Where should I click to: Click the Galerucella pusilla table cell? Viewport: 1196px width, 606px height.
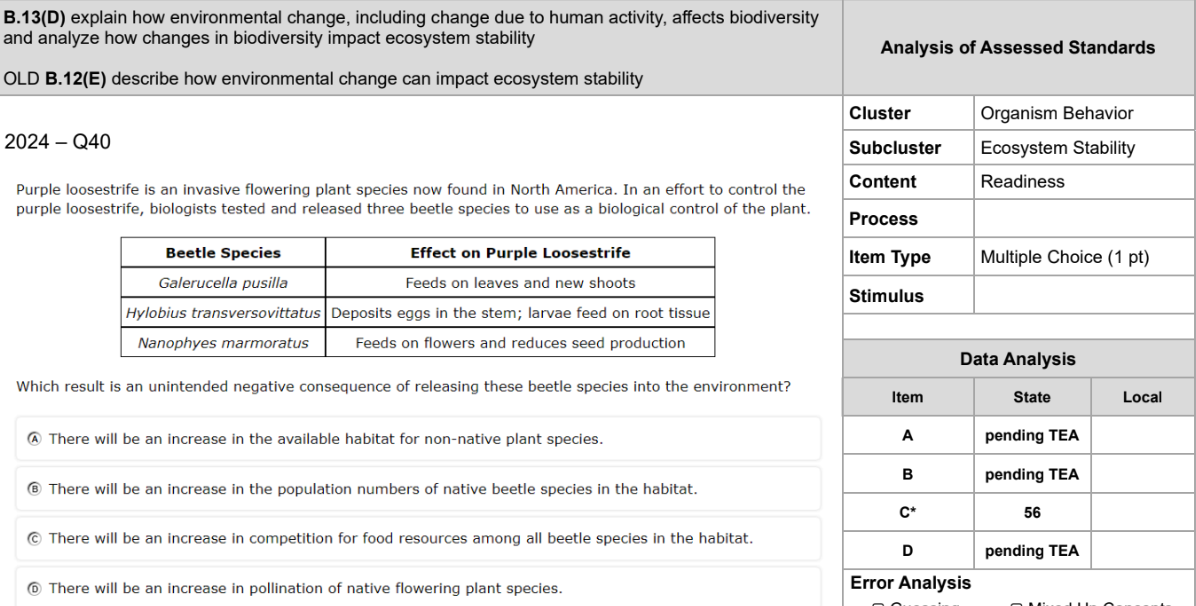pos(223,282)
